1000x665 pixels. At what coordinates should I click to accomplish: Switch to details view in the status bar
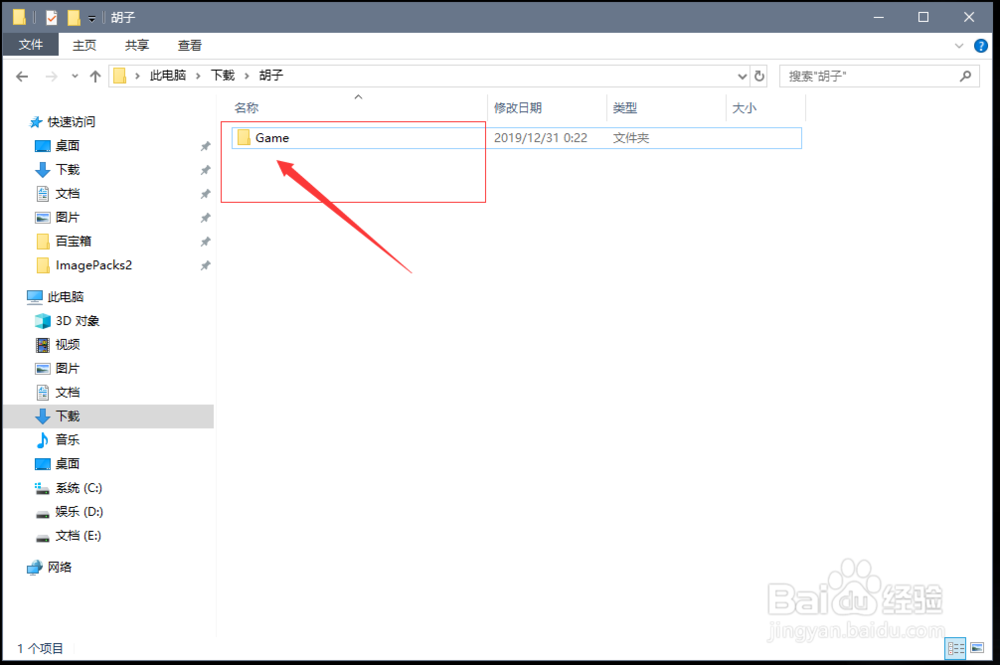(955, 648)
